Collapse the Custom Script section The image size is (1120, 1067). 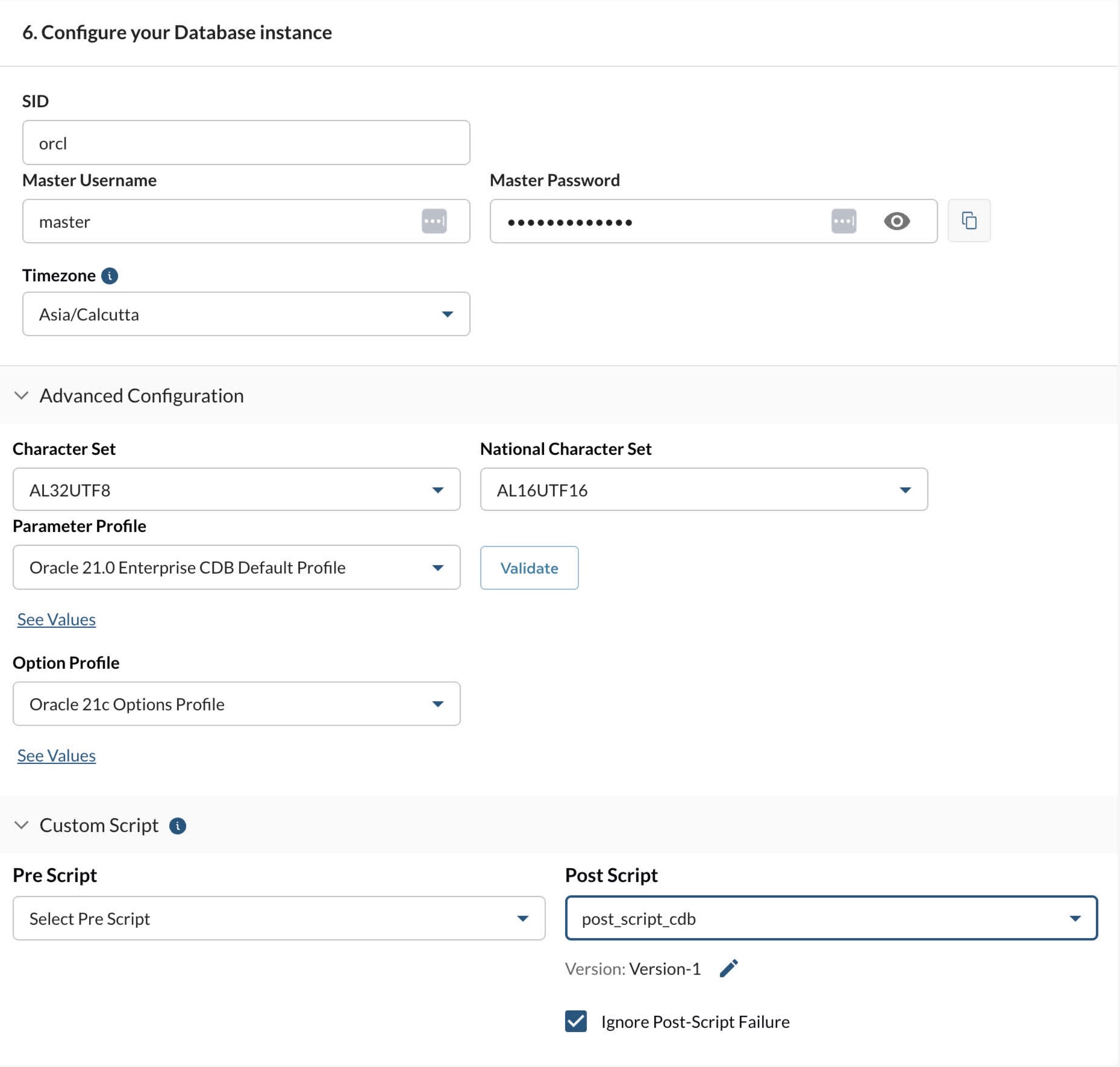click(22, 825)
